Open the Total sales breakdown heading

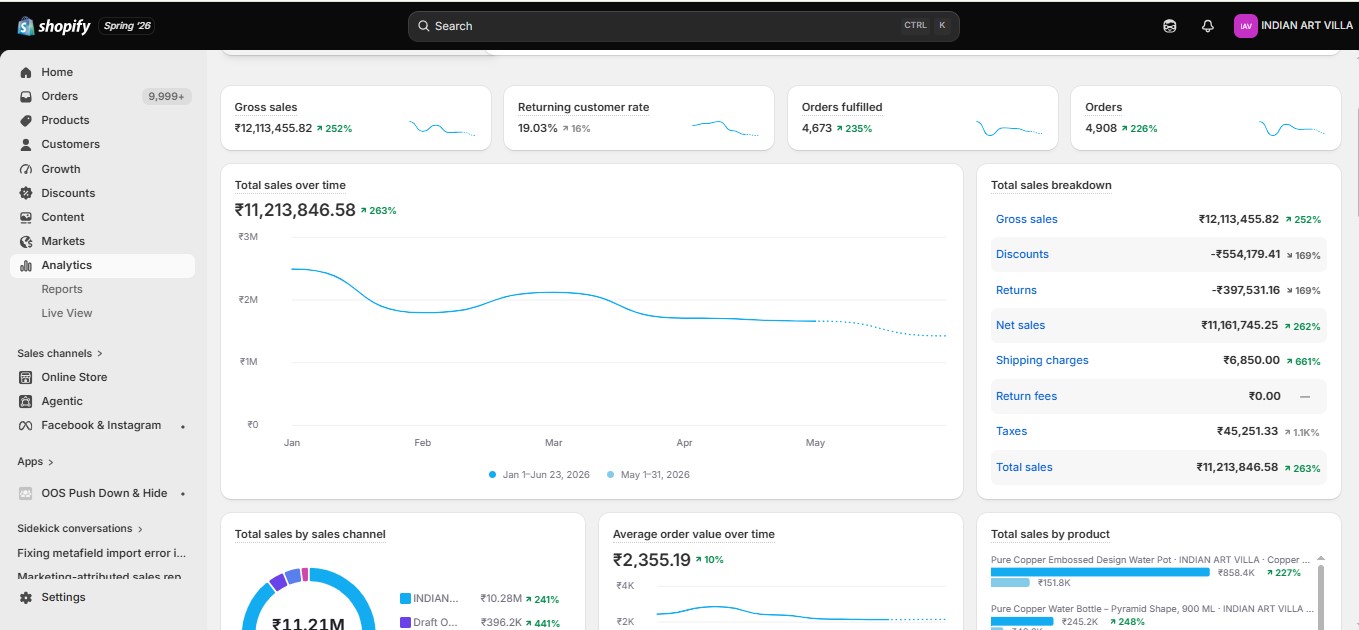pyautogui.click(x=1051, y=185)
